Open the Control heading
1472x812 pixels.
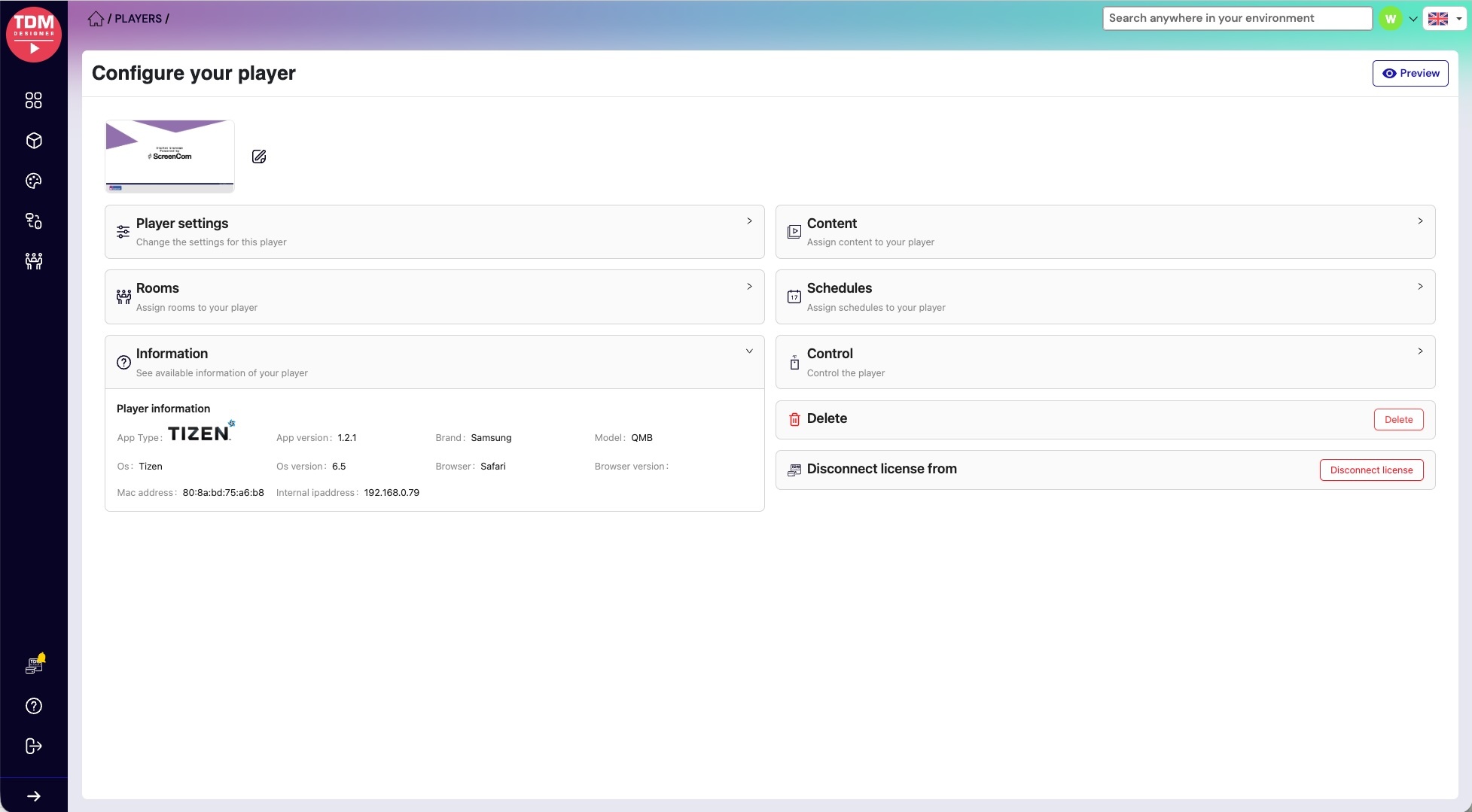(x=830, y=354)
